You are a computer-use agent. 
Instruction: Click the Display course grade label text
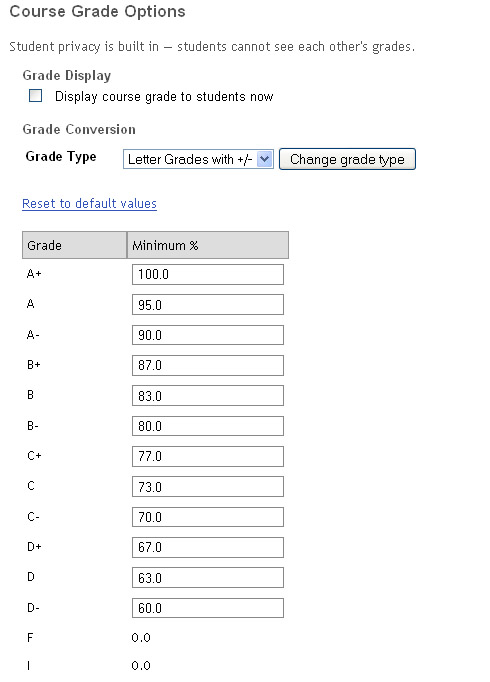tap(164, 96)
